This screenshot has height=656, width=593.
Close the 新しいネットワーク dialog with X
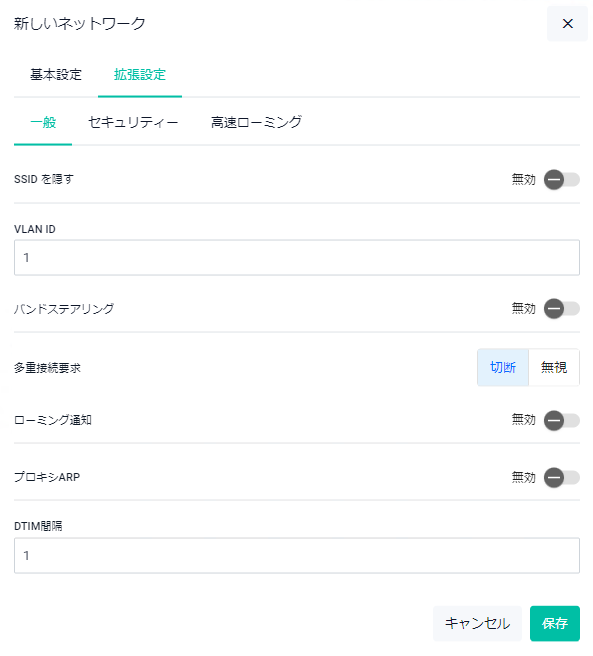[567, 24]
